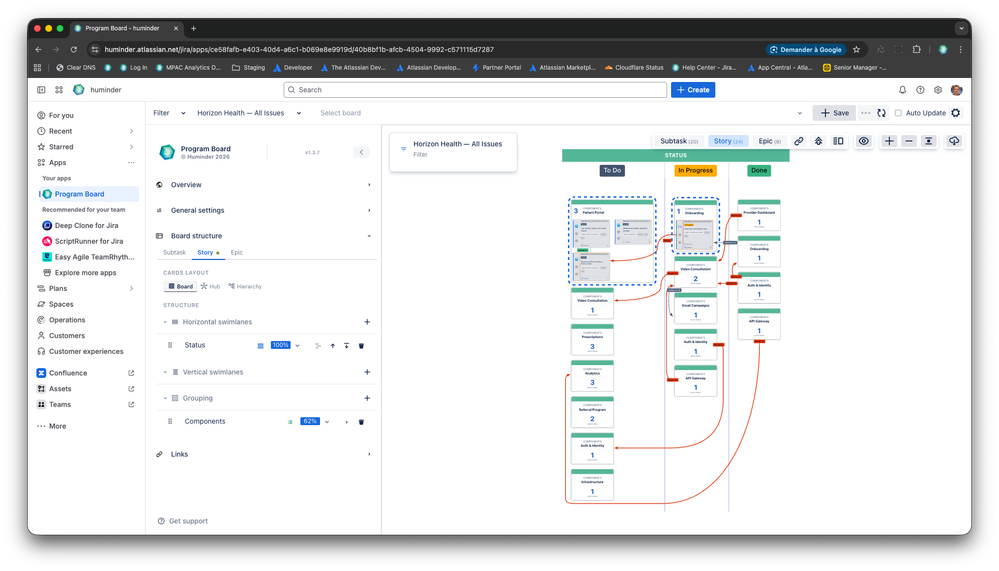Zoom out with the minus icon

[909, 141]
